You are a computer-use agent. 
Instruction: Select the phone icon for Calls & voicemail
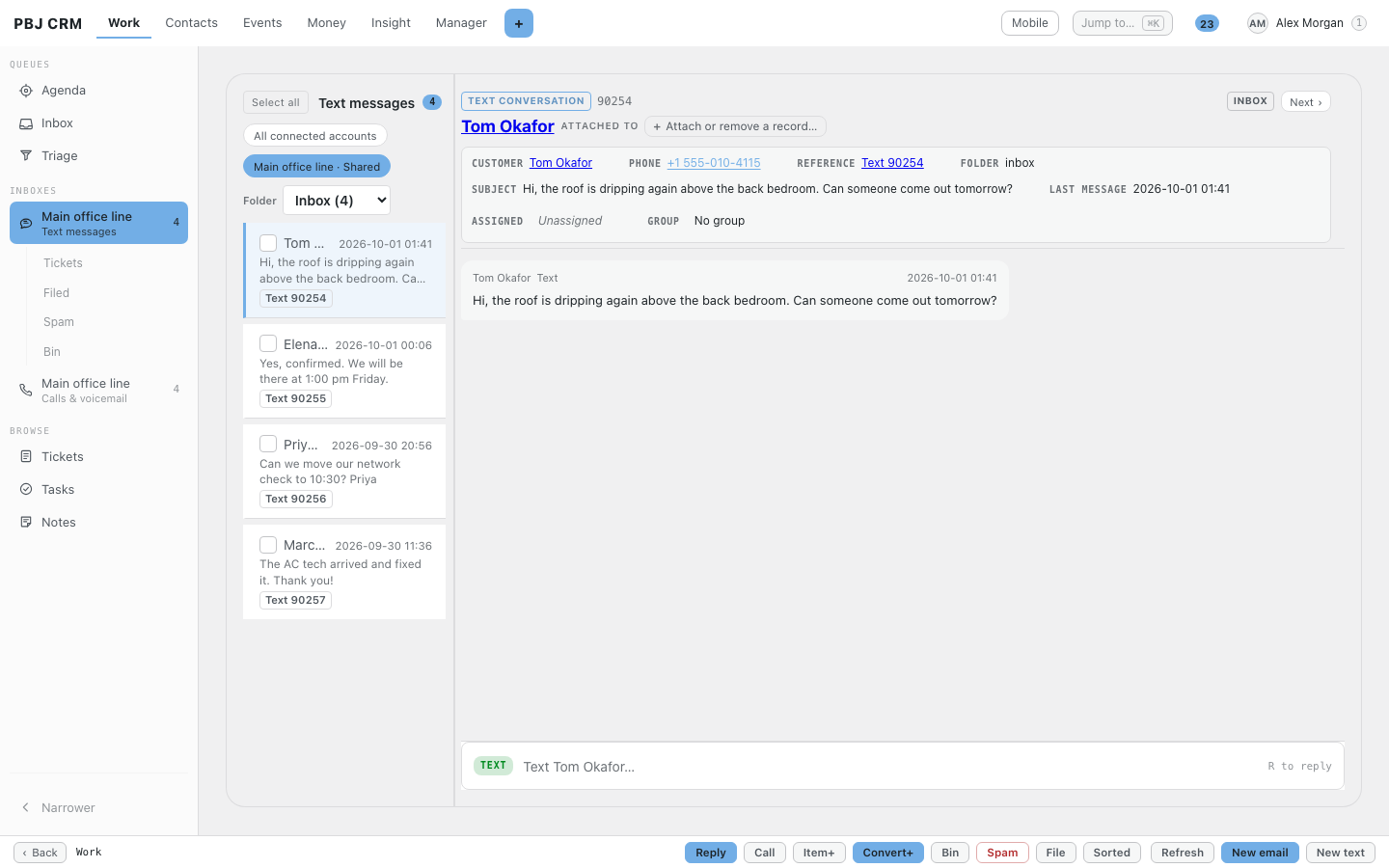click(26, 391)
